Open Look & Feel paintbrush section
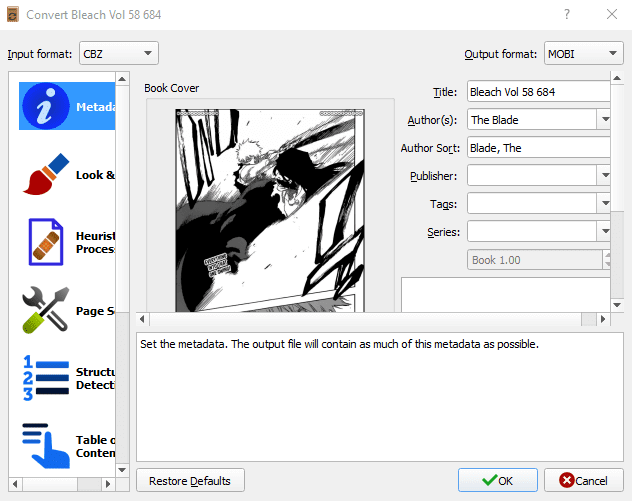 point(46,174)
